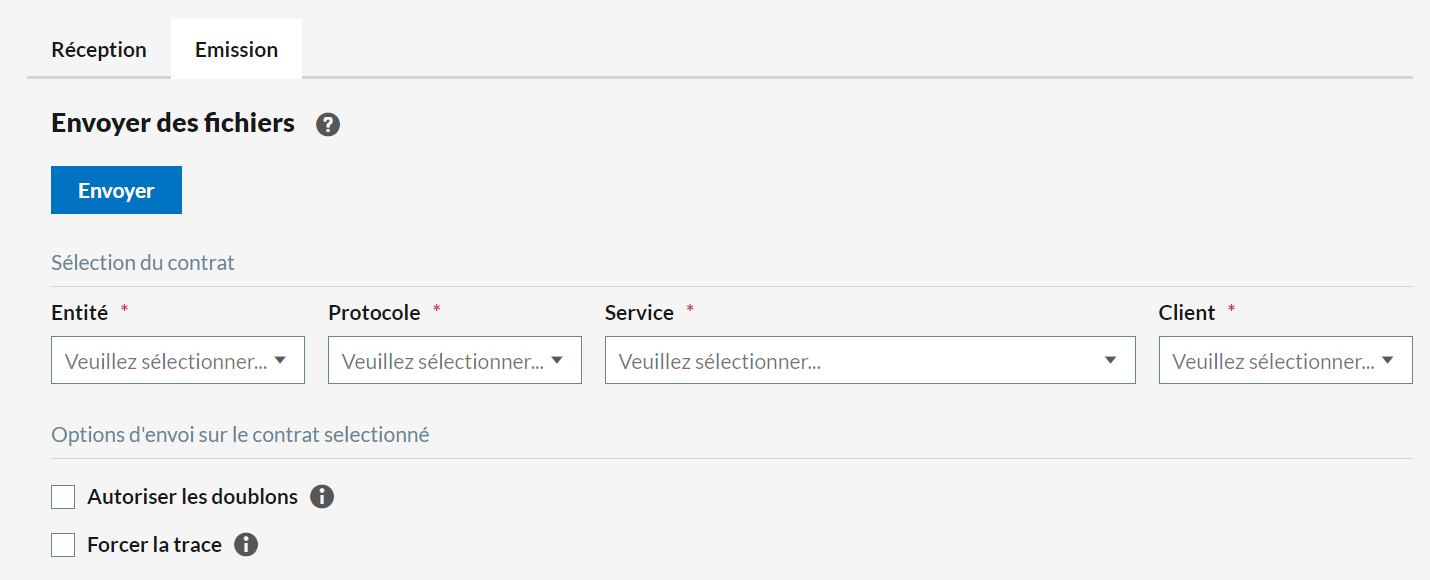Click the Envoyer des fichiers heading
Image resolution: width=1430 pixels, height=580 pixels.
pos(173,124)
